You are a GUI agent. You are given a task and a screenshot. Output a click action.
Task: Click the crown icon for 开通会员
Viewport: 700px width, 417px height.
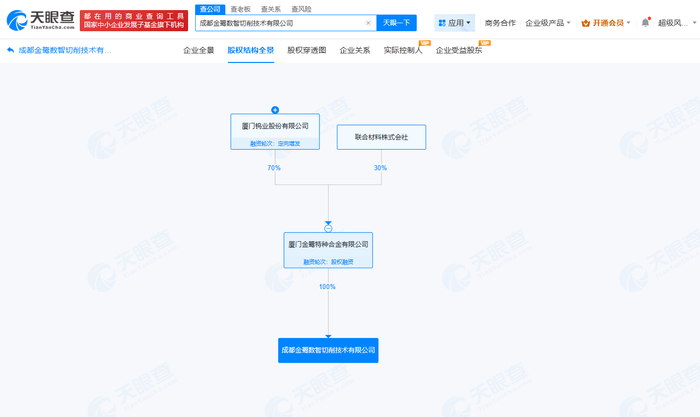(586, 23)
